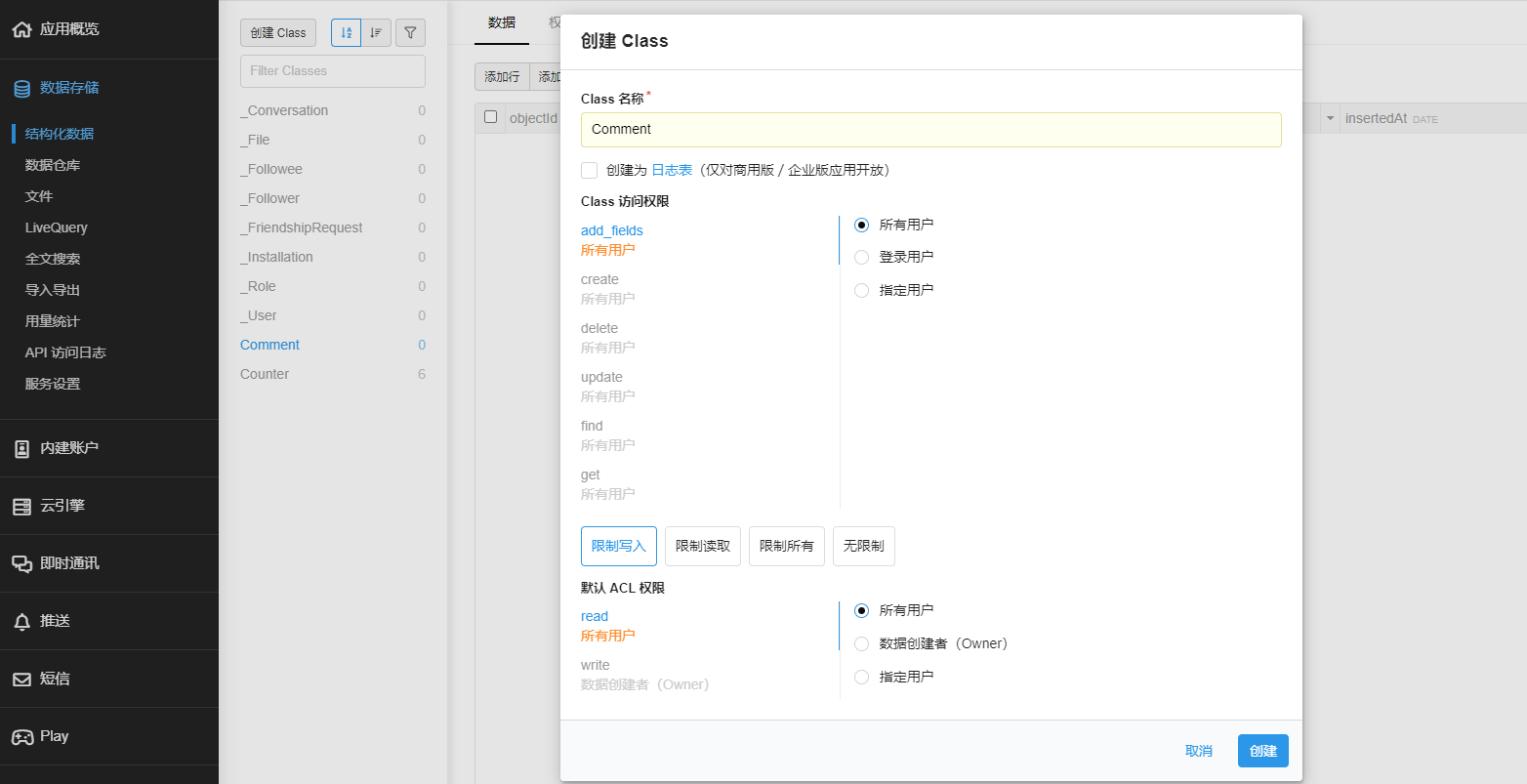Open the class filter funnel icon

coord(410,32)
